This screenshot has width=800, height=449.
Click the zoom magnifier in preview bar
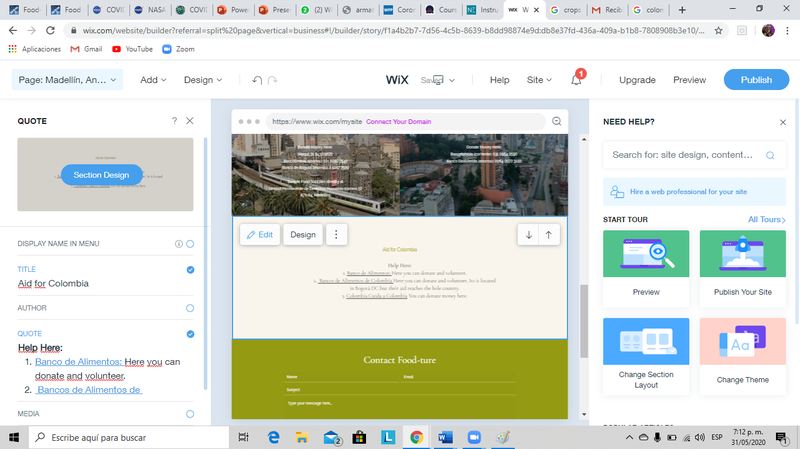(557, 121)
